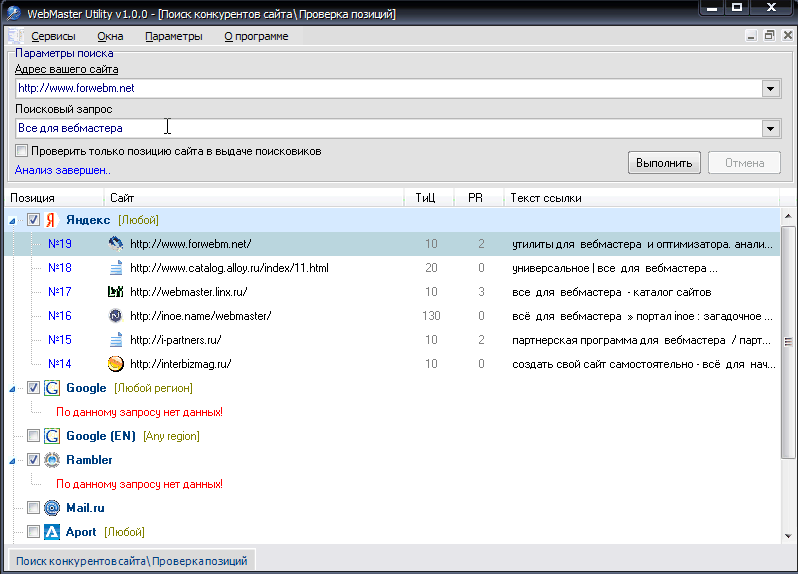
Task: Open the Параметры menu
Action: click(173, 36)
